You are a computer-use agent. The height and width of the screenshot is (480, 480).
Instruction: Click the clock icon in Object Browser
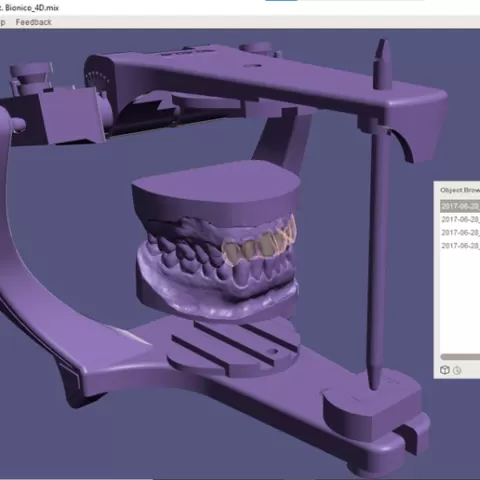click(457, 370)
